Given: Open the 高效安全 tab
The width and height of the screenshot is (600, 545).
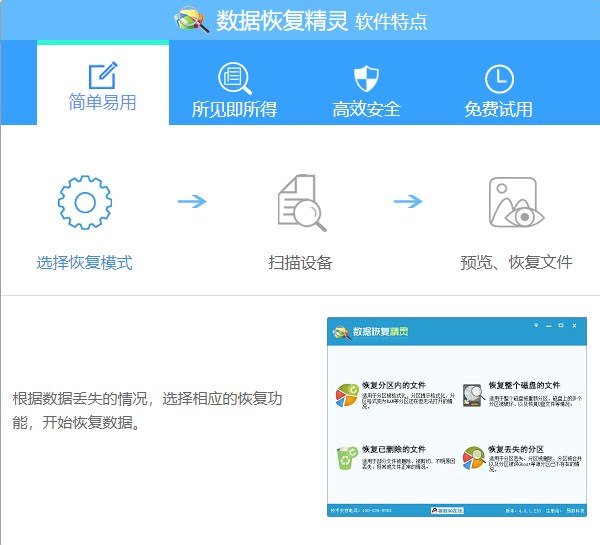Looking at the screenshot, I should tap(366, 109).
